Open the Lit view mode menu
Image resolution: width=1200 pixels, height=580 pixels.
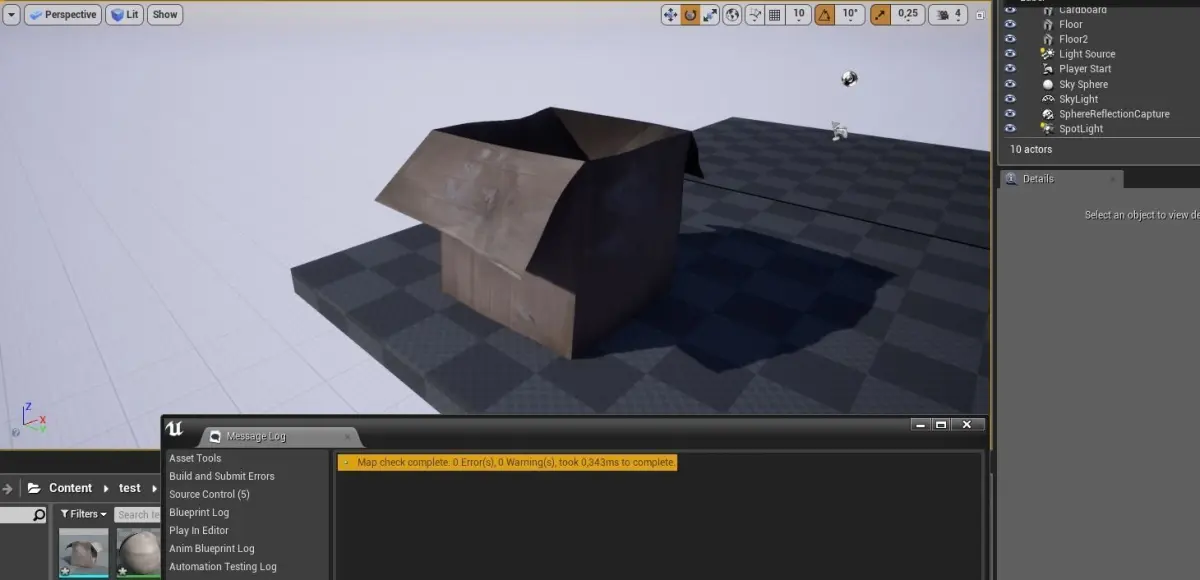[x=125, y=15]
